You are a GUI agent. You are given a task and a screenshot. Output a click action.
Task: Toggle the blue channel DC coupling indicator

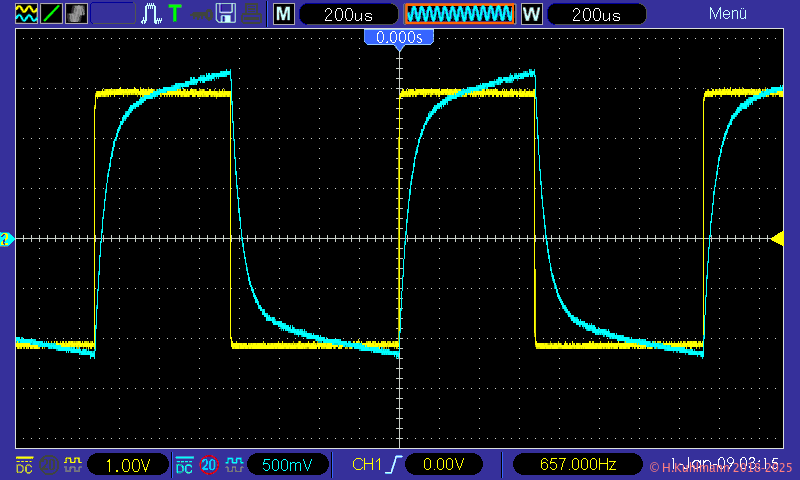pos(185,465)
